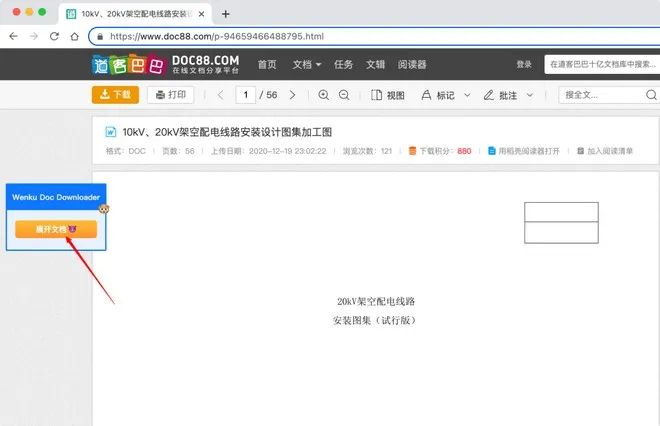Screen dimensions: 660x426
Task: Open a new browser tab with plus
Action: (226, 14)
